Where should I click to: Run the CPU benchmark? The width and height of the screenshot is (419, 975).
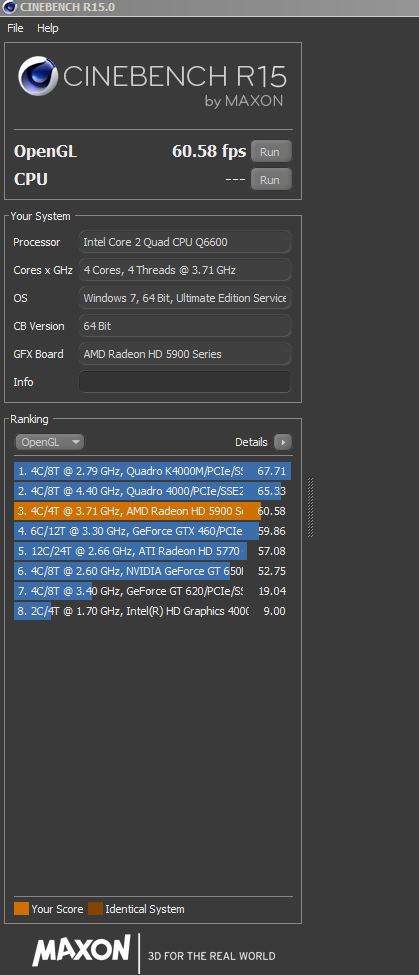271,180
